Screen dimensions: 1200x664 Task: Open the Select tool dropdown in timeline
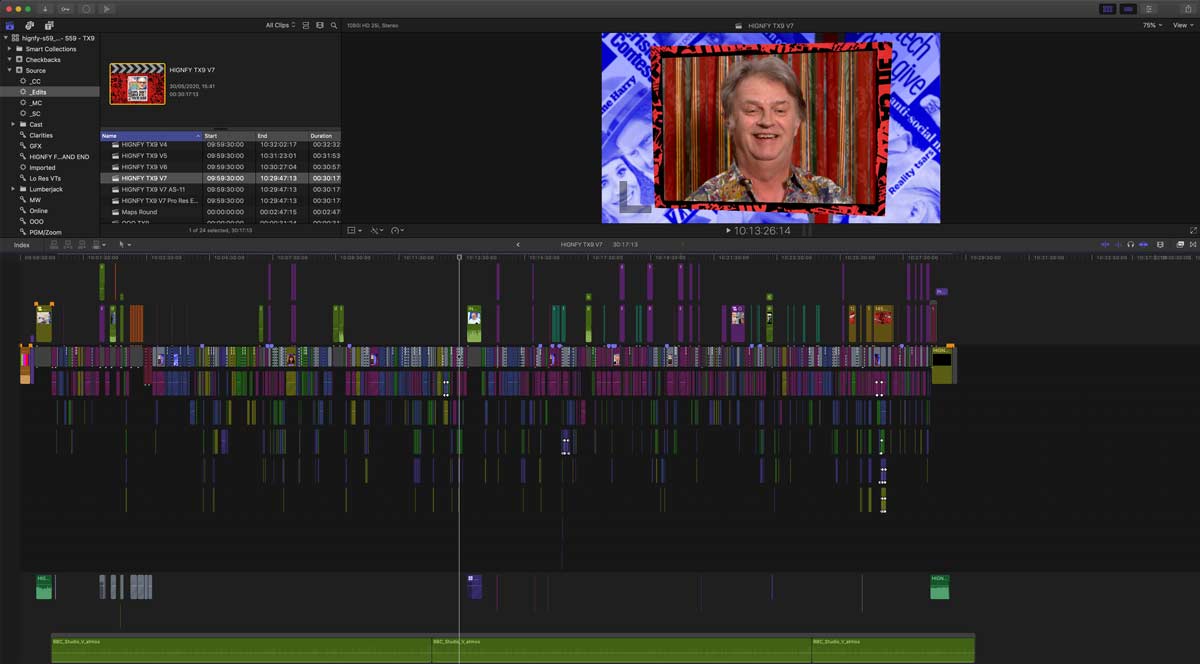tap(124, 244)
